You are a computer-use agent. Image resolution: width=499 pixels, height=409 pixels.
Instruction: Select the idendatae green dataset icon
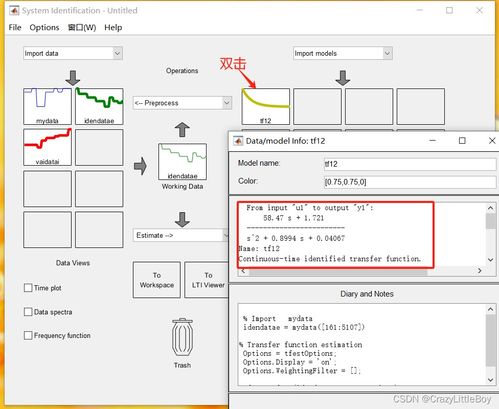tap(99, 106)
